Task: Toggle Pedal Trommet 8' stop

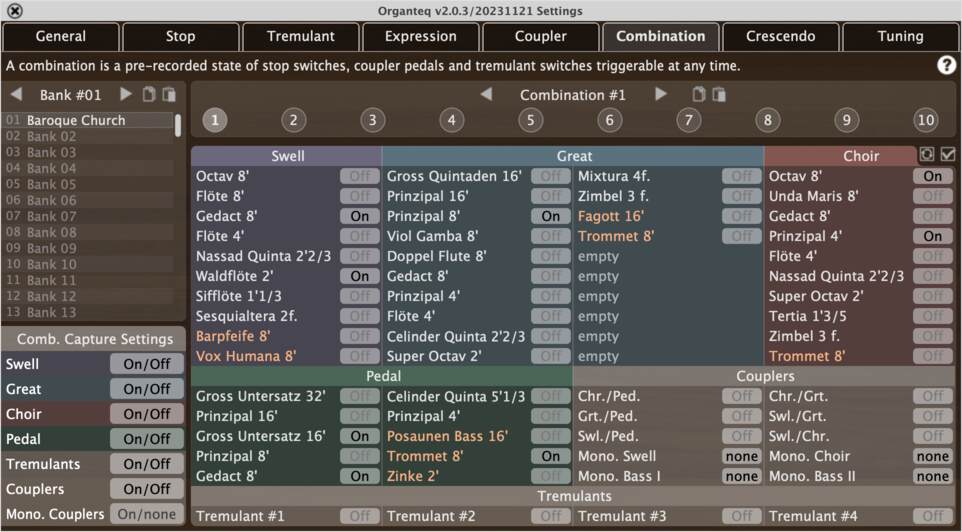Action: click(550, 456)
